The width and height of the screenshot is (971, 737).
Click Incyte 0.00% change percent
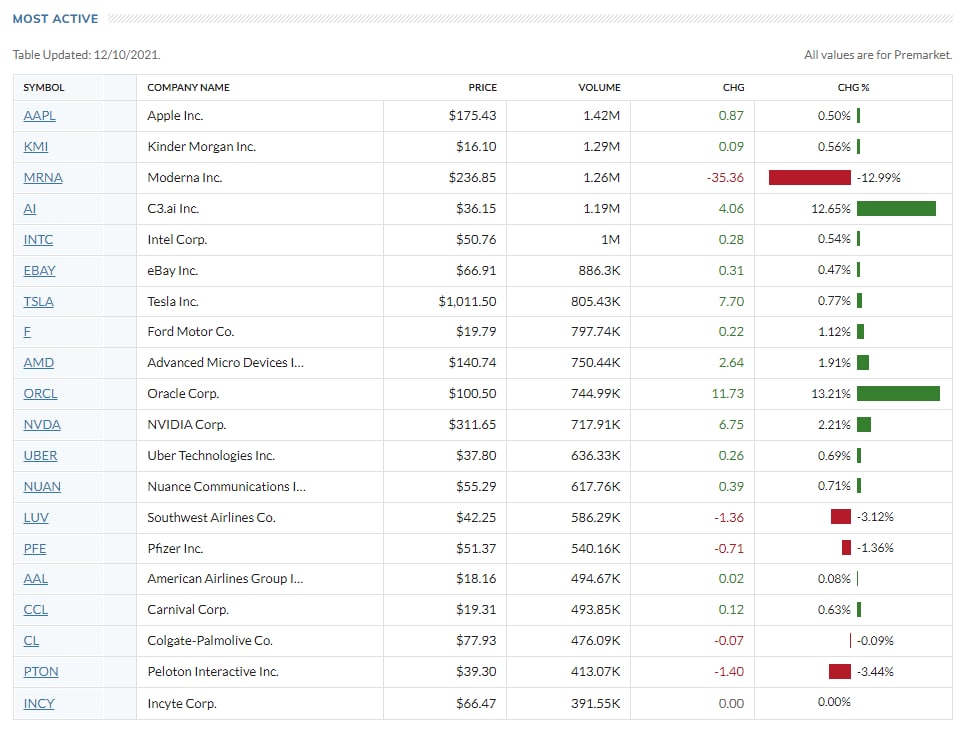(x=834, y=702)
